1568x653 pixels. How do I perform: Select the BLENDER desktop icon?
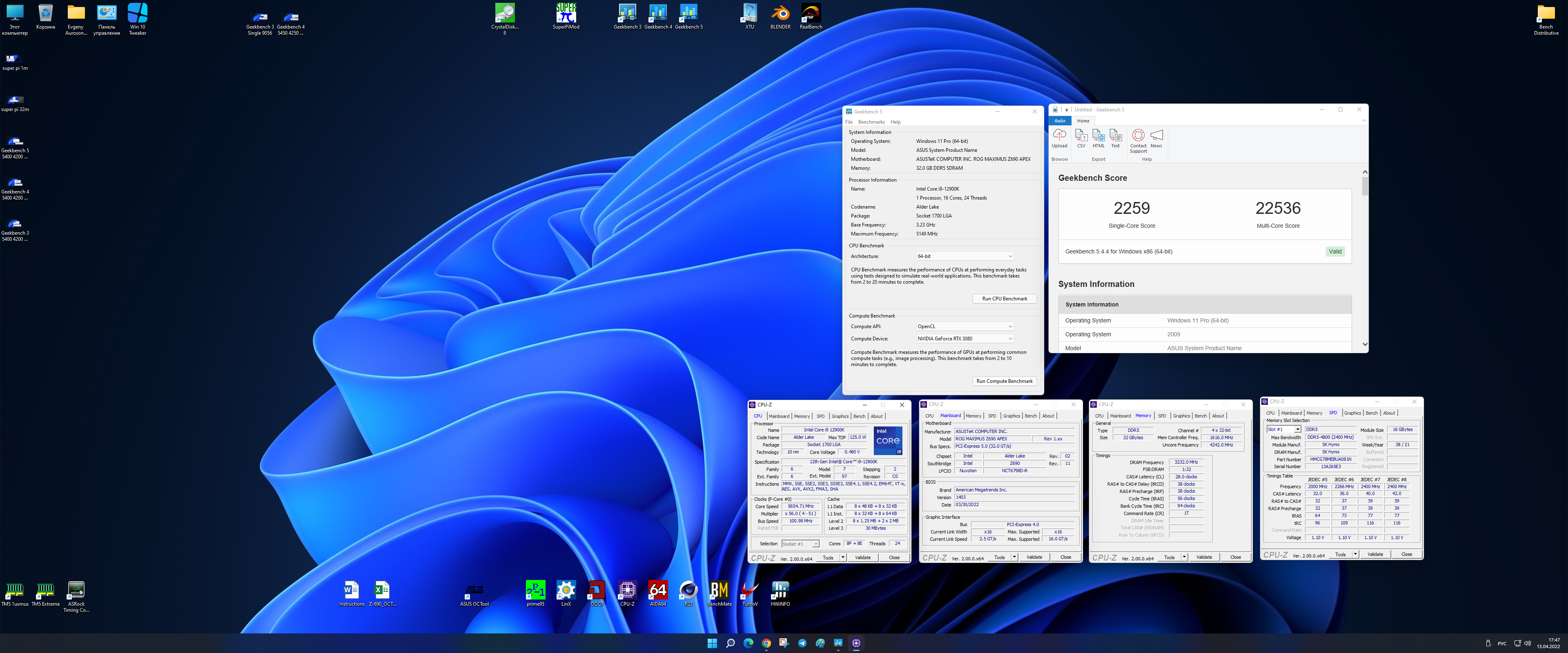click(780, 16)
